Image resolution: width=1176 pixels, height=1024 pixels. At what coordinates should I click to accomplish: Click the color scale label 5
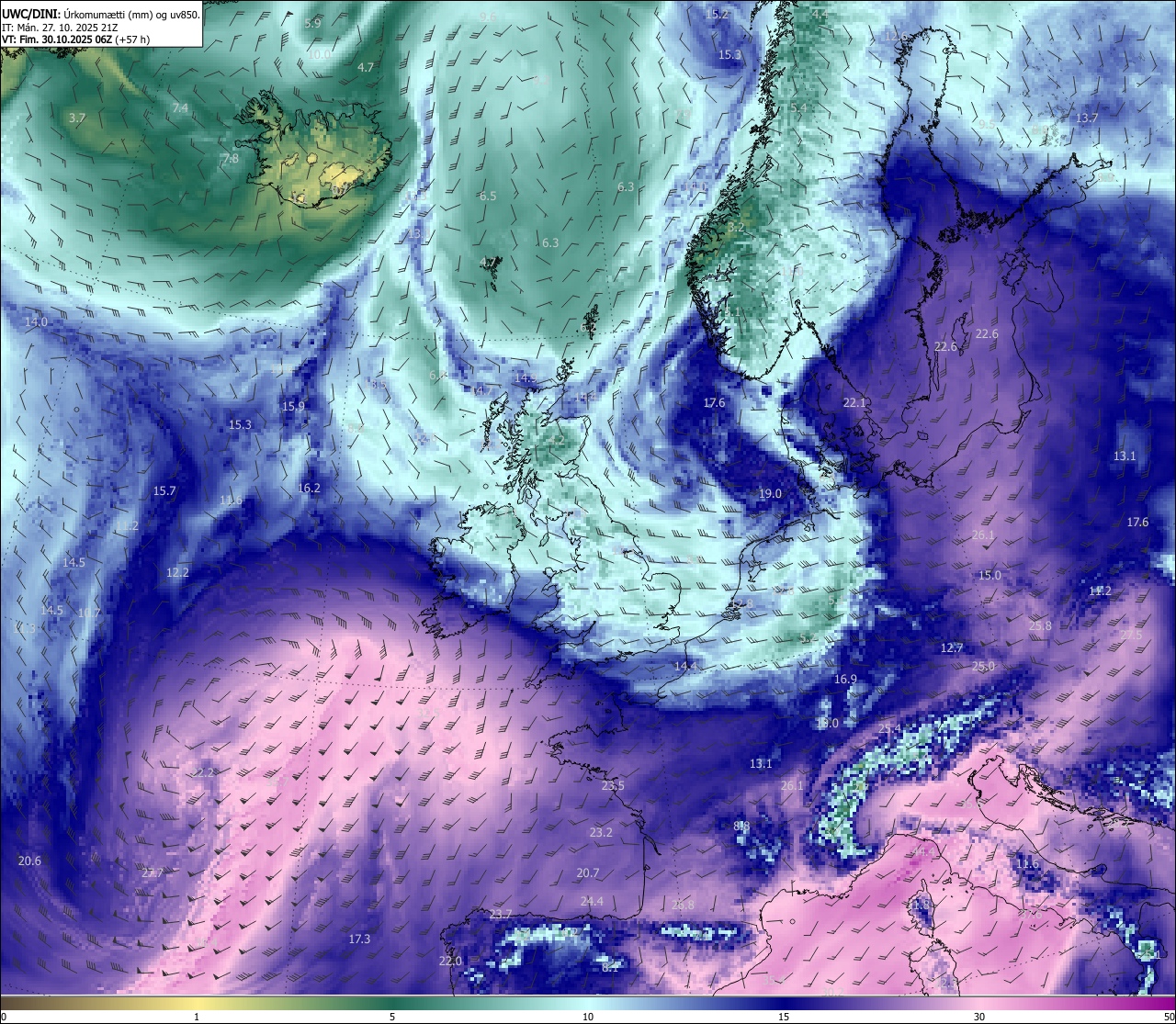click(392, 1017)
